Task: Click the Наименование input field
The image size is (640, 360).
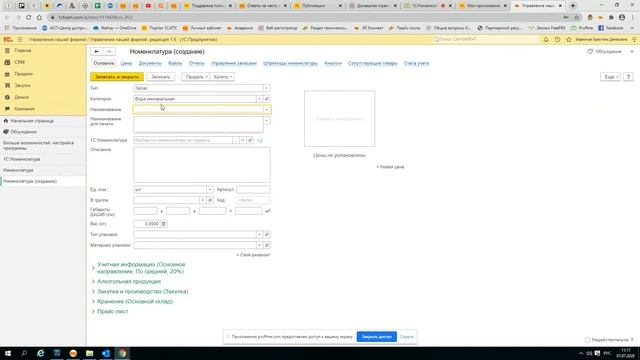Action: click(x=198, y=109)
